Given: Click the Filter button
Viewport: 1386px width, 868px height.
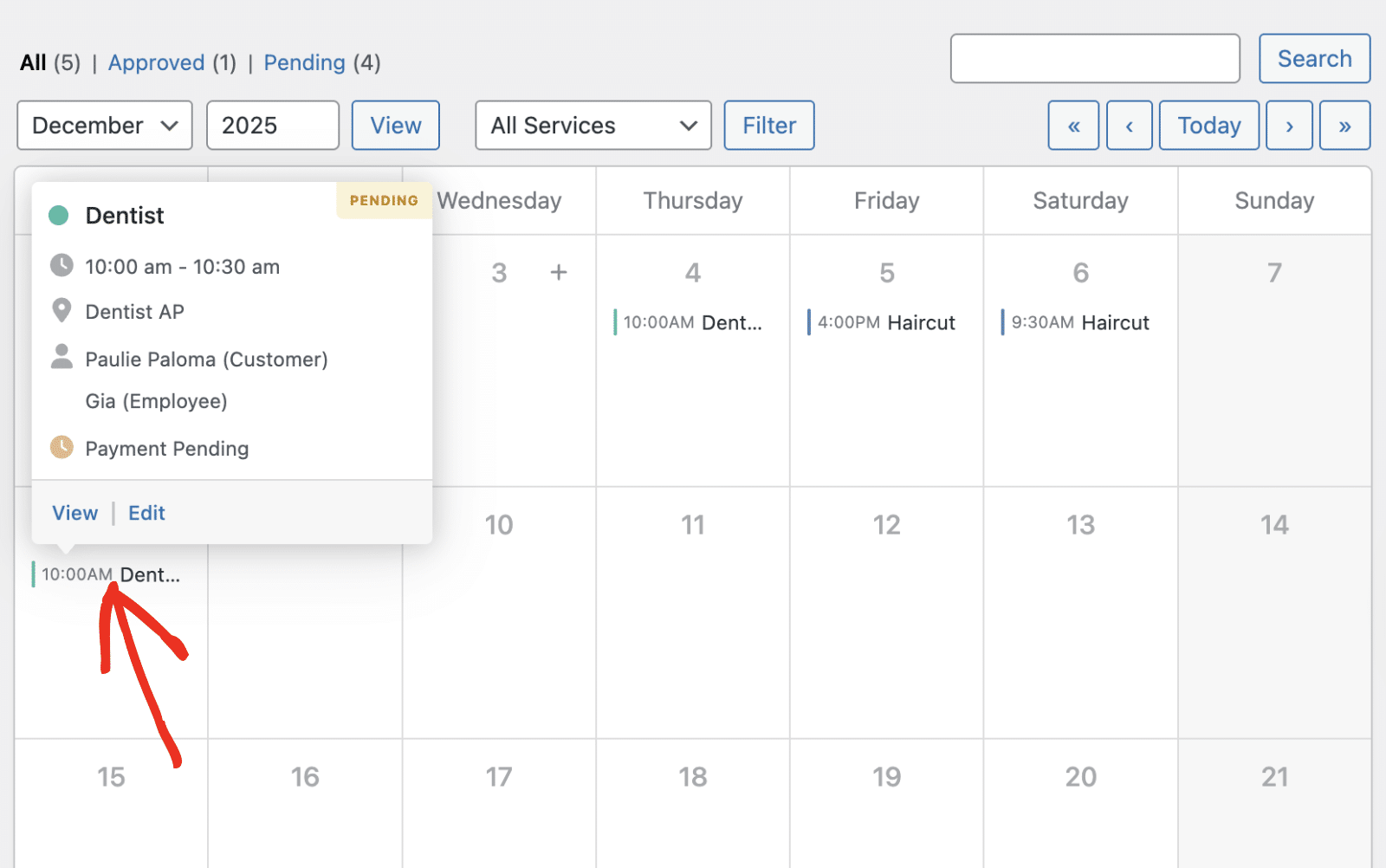Looking at the screenshot, I should (769, 126).
